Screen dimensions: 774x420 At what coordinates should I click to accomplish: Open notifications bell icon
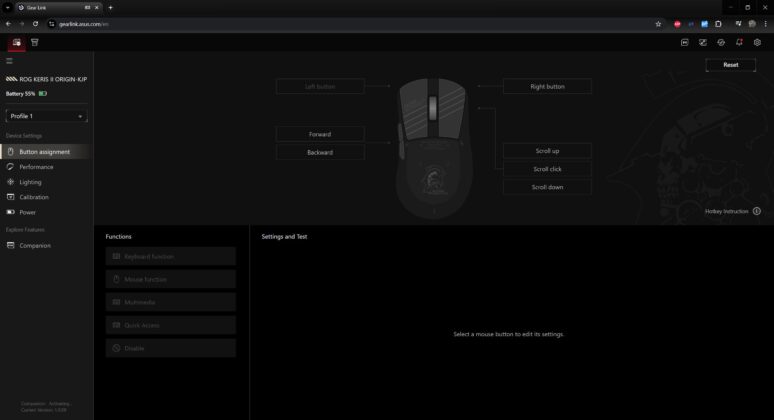pyautogui.click(x=739, y=42)
